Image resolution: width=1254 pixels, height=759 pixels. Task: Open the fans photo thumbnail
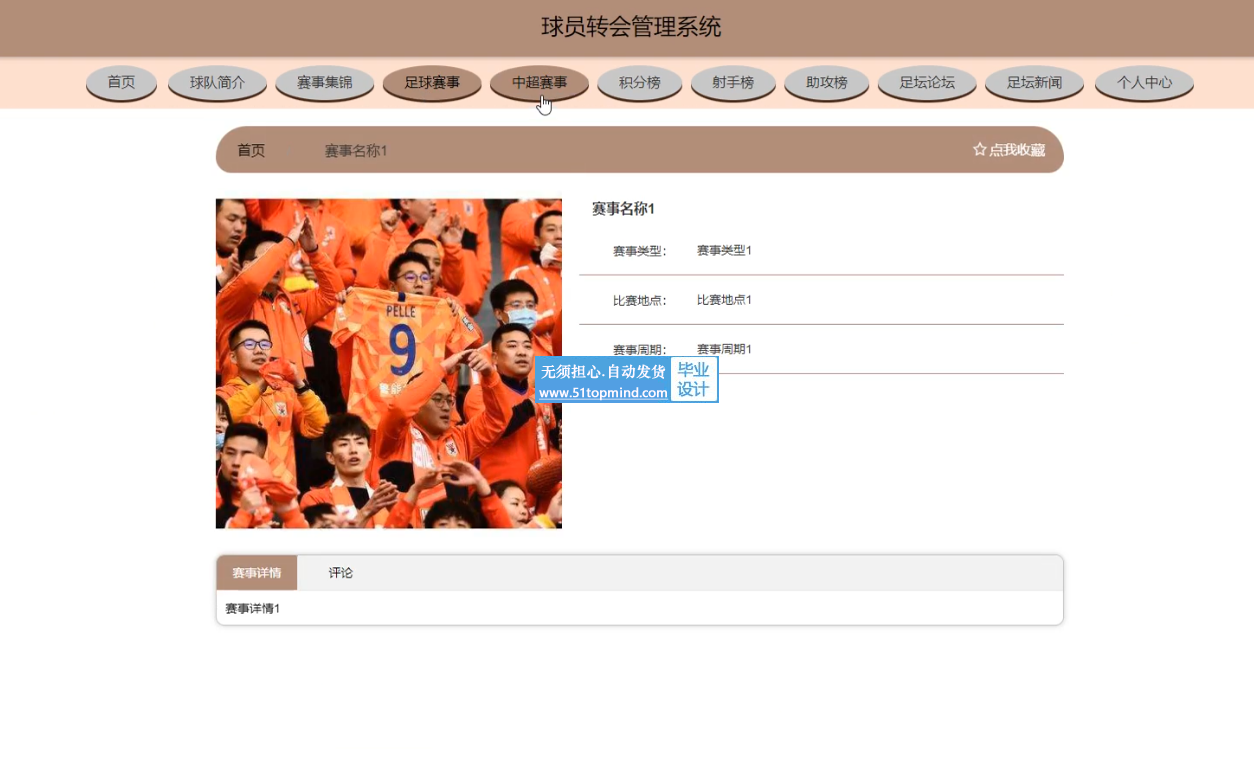point(389,363)
